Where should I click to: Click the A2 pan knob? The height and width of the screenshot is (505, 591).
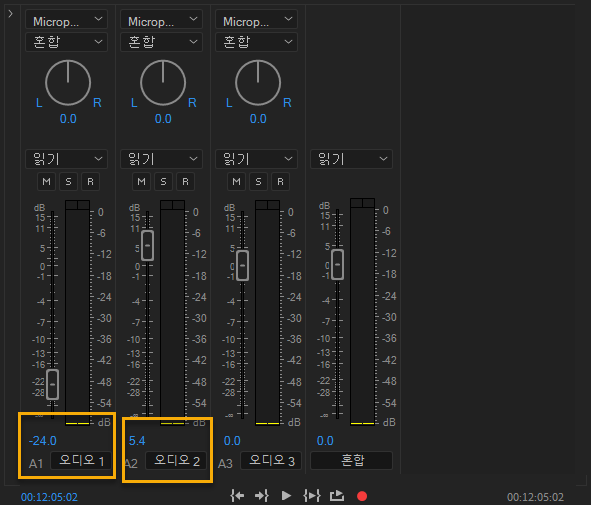pyautogui.click(x=163, y=83)
